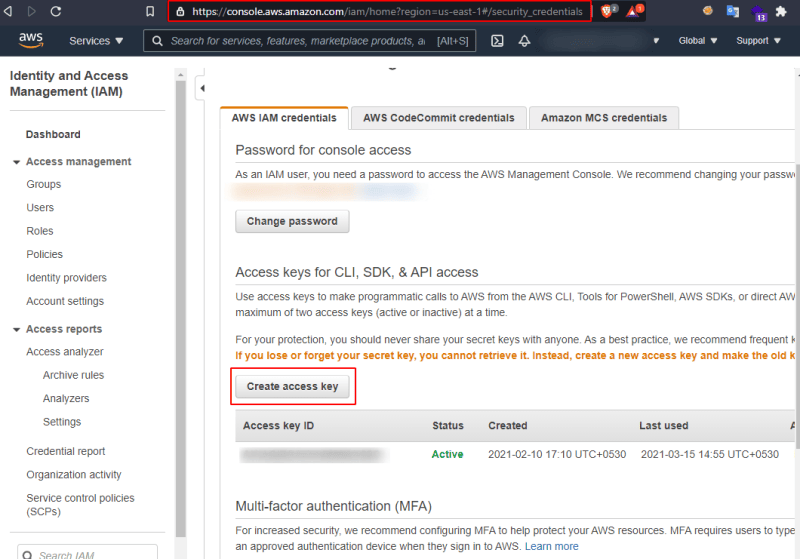The height and width of the screenshot is (559, 800).
Task: Click the magnifier icon in the AWS search bar
Action: 158,41
